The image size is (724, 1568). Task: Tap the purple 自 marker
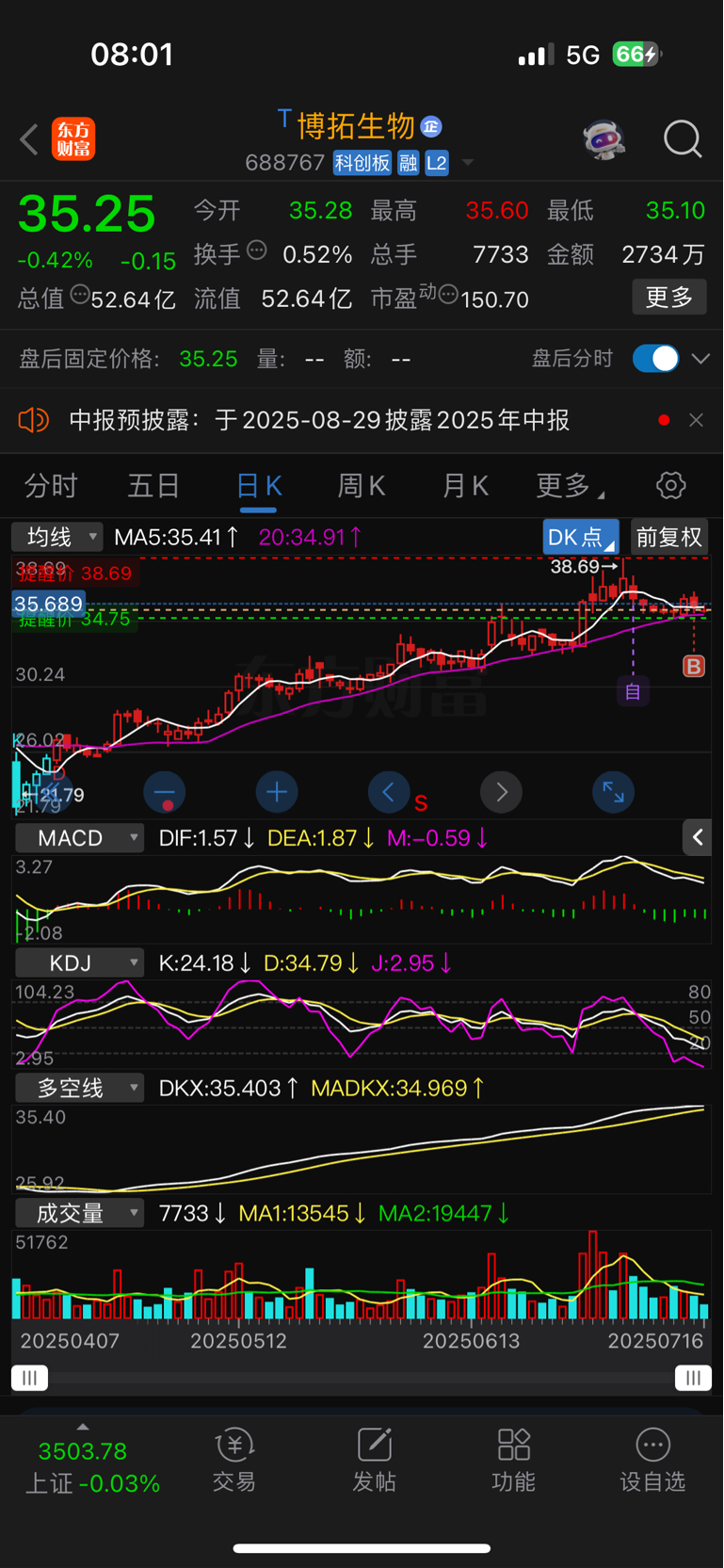[x=633, y=692]
